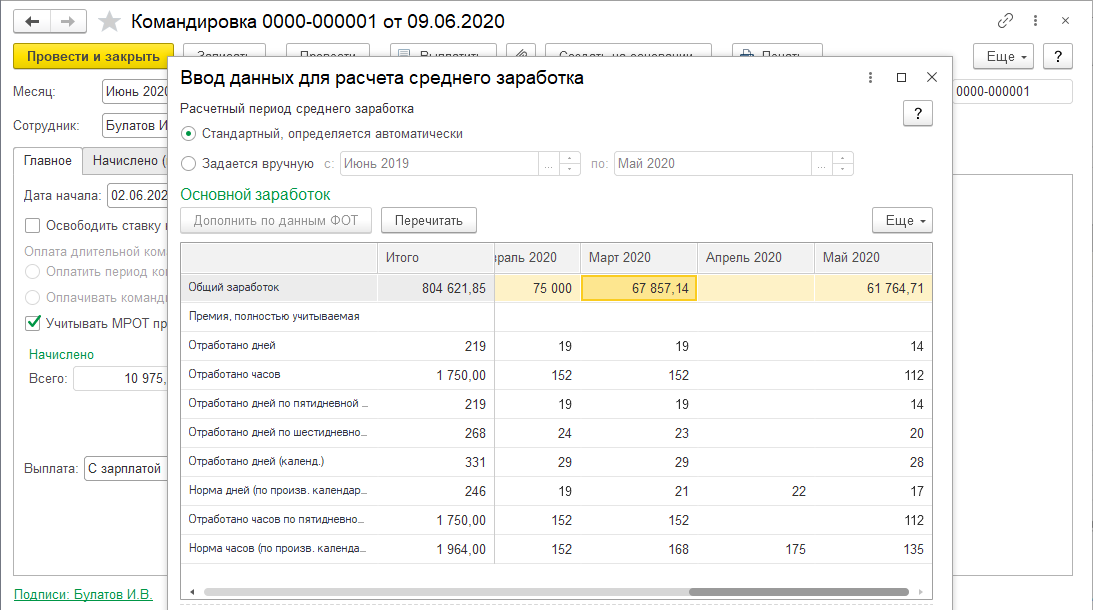Enable 'Освободить ставку' checkbox
This screenshot has width=1093, height=610.
tap(33, 226)
